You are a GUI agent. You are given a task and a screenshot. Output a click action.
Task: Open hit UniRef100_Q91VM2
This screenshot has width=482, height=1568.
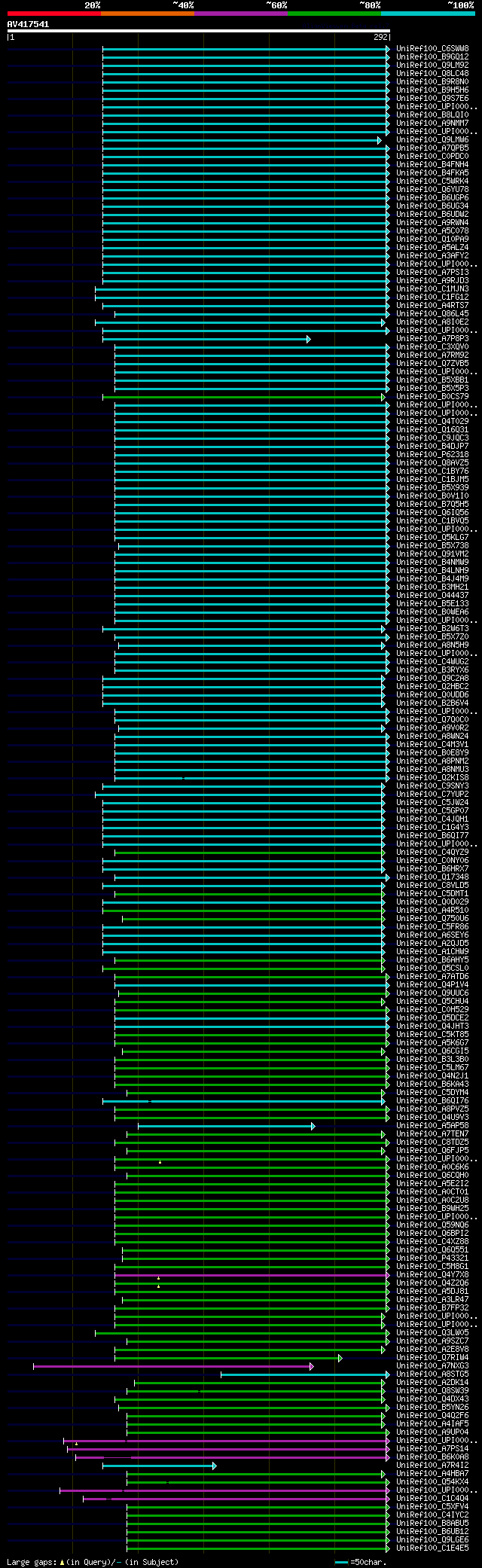(432, 554)
